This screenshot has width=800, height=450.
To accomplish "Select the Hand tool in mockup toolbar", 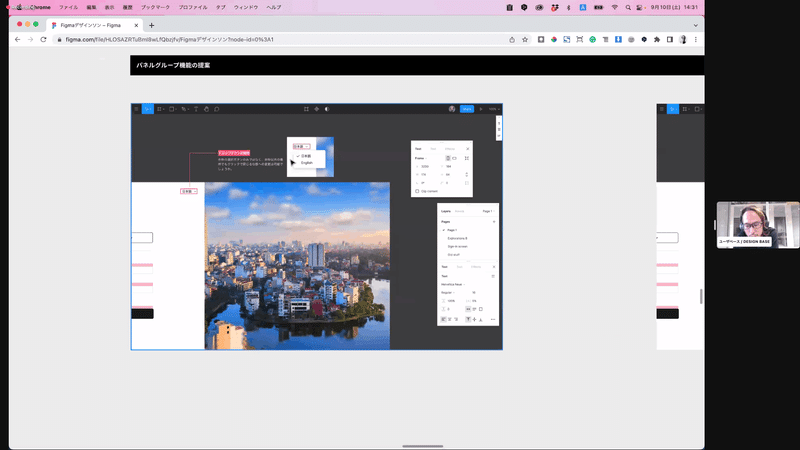I will 206,109.
